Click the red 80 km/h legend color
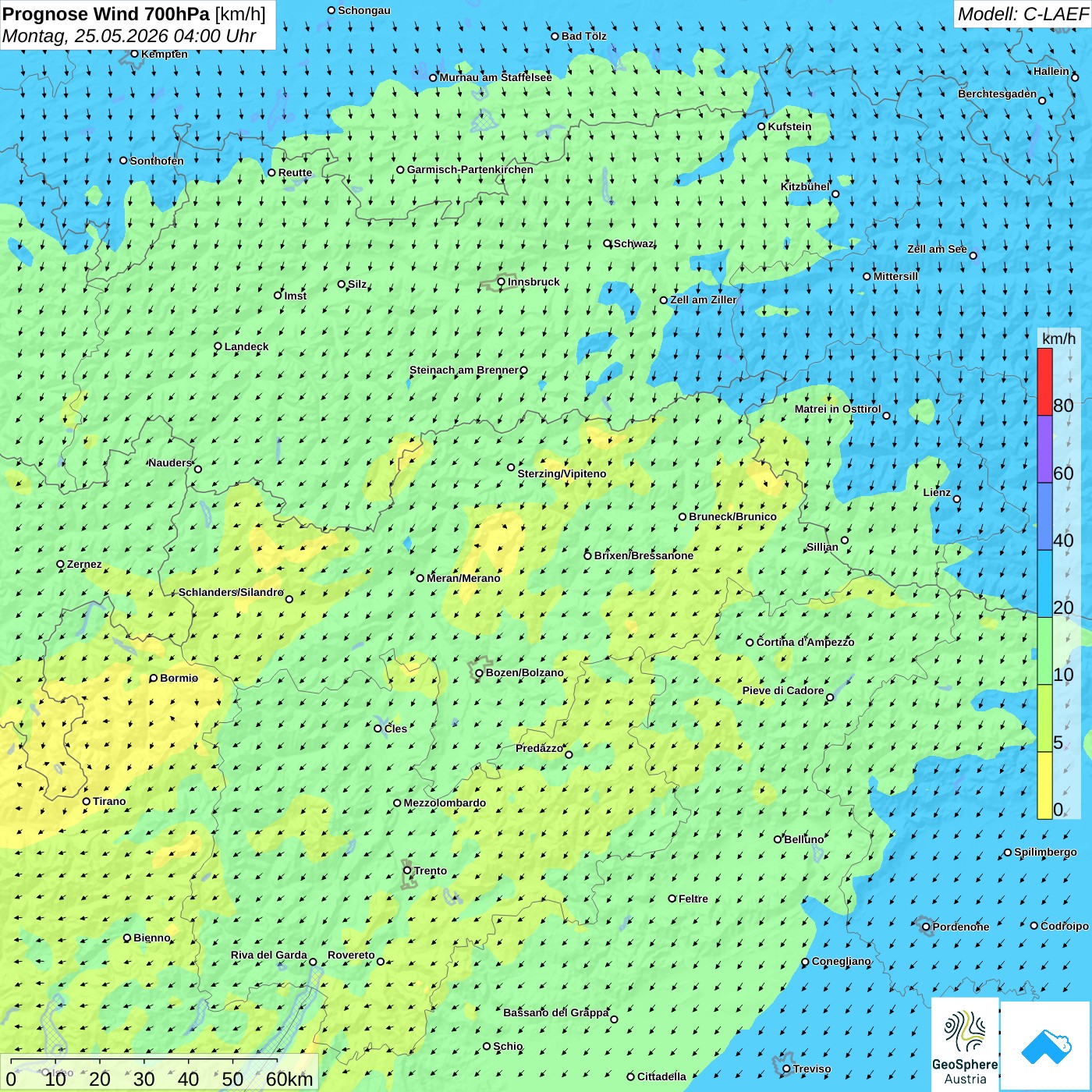 pos(1044,381)
